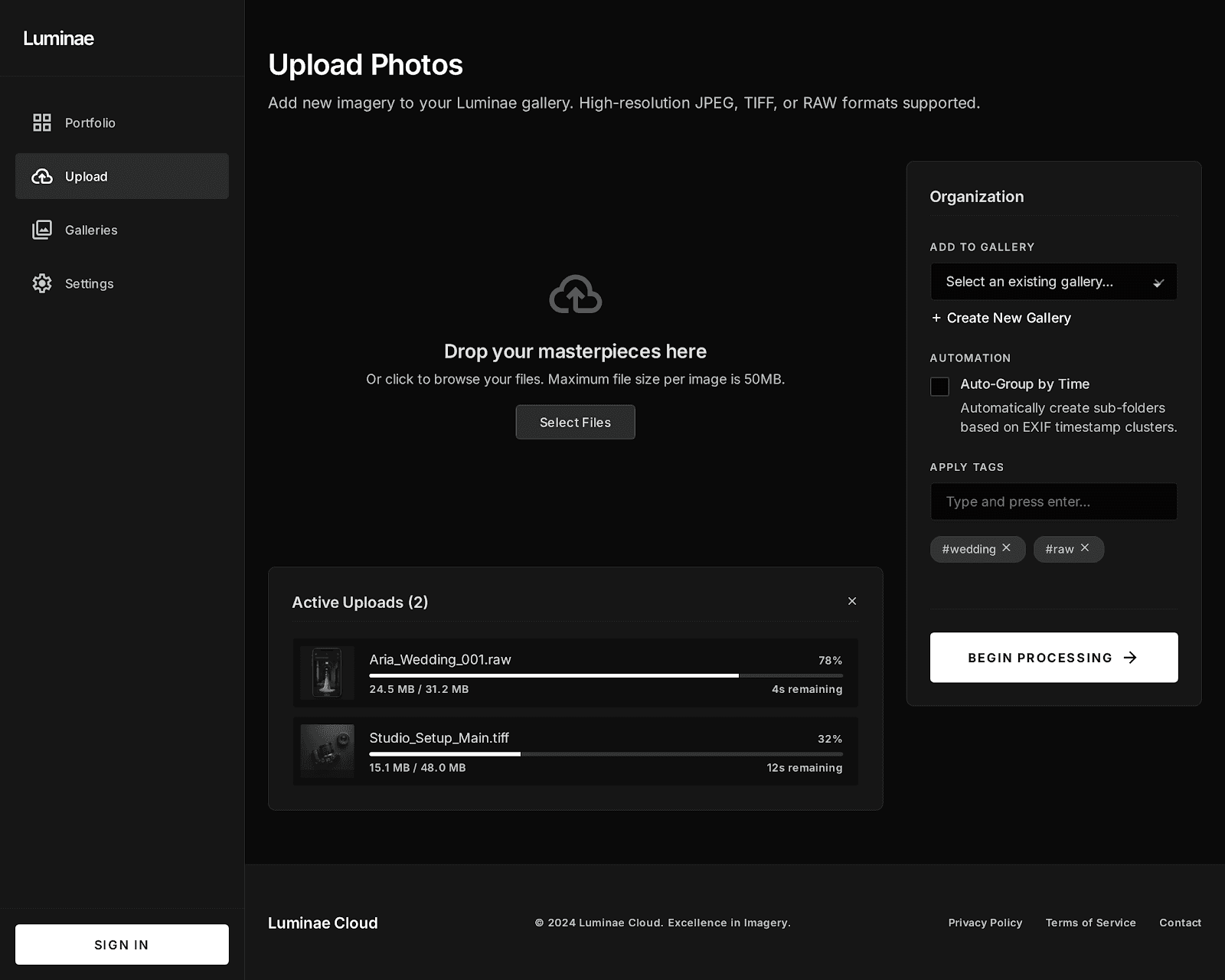The image size is (1225, 980).
Task: Open the Portfolio section
Action: [x=122, y=122]
